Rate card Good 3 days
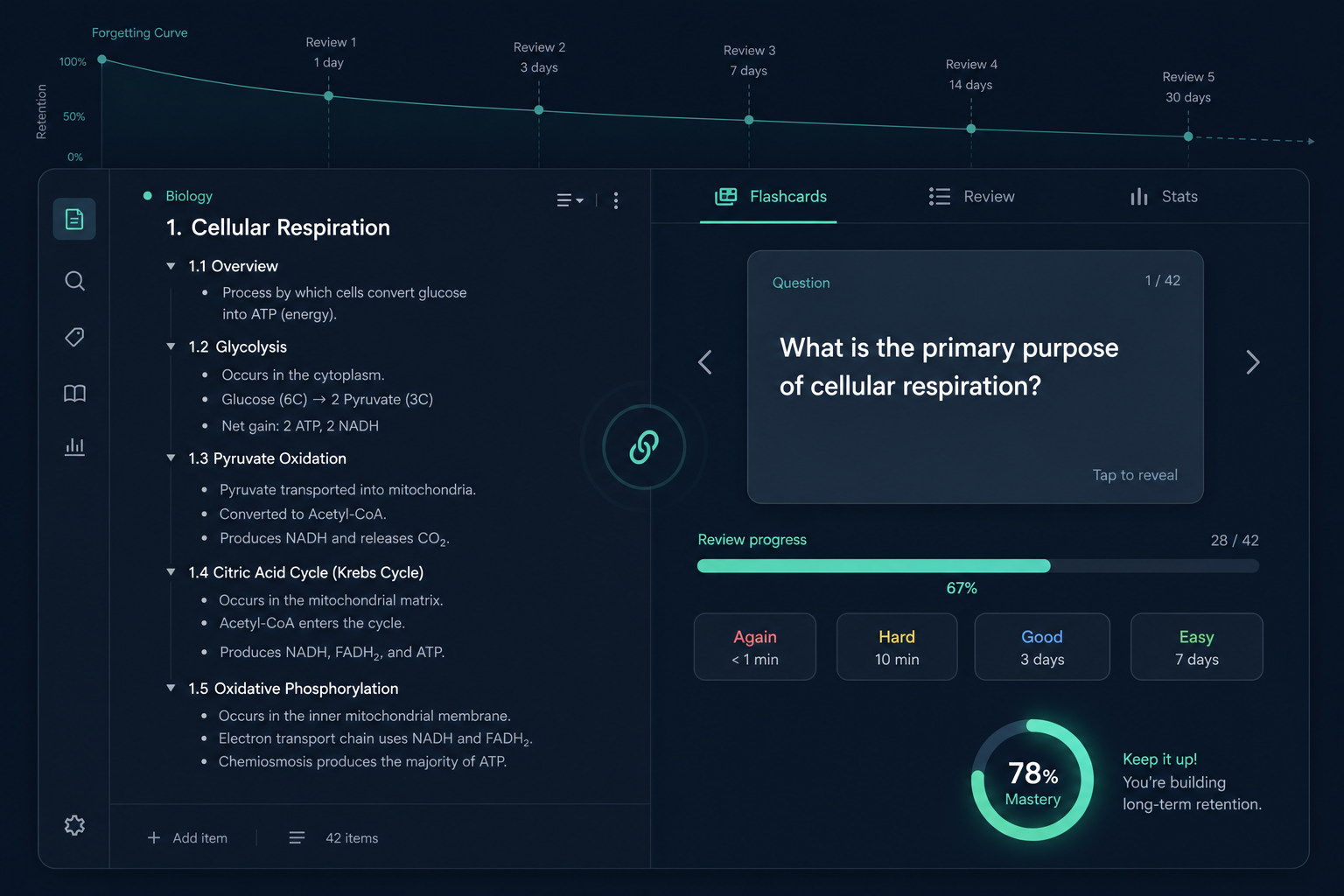This screenshot has height=896, width=1344. 1042,647
